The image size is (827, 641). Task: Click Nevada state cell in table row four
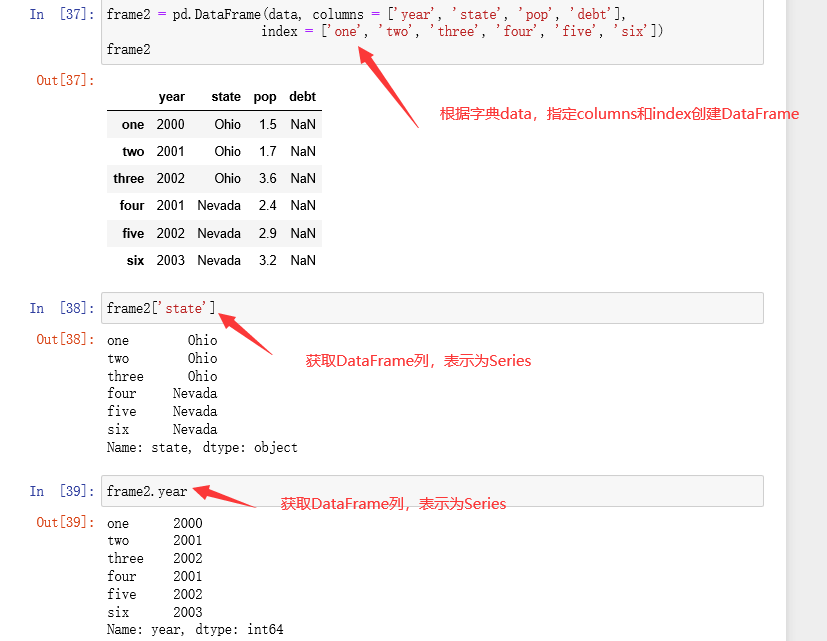[x=219, y=205]
